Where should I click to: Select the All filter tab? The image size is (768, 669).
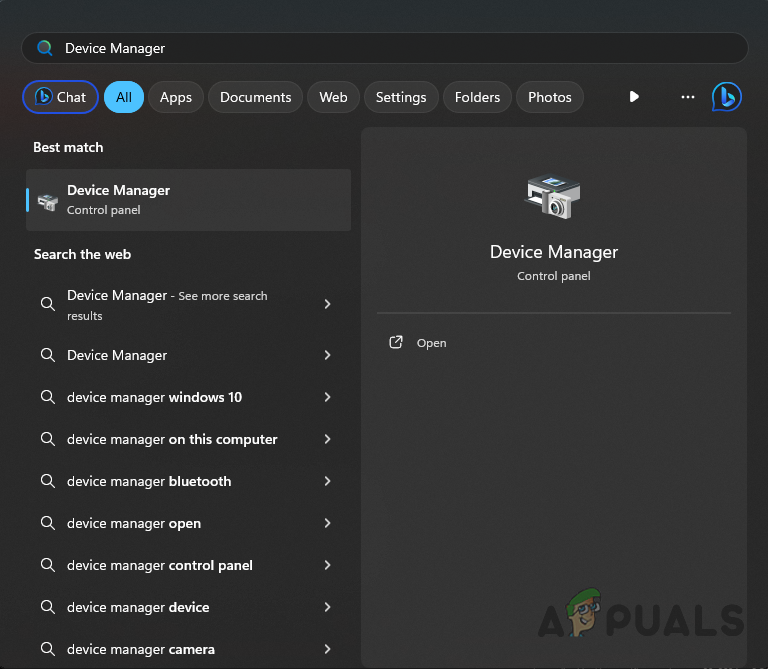click(124, 97)
